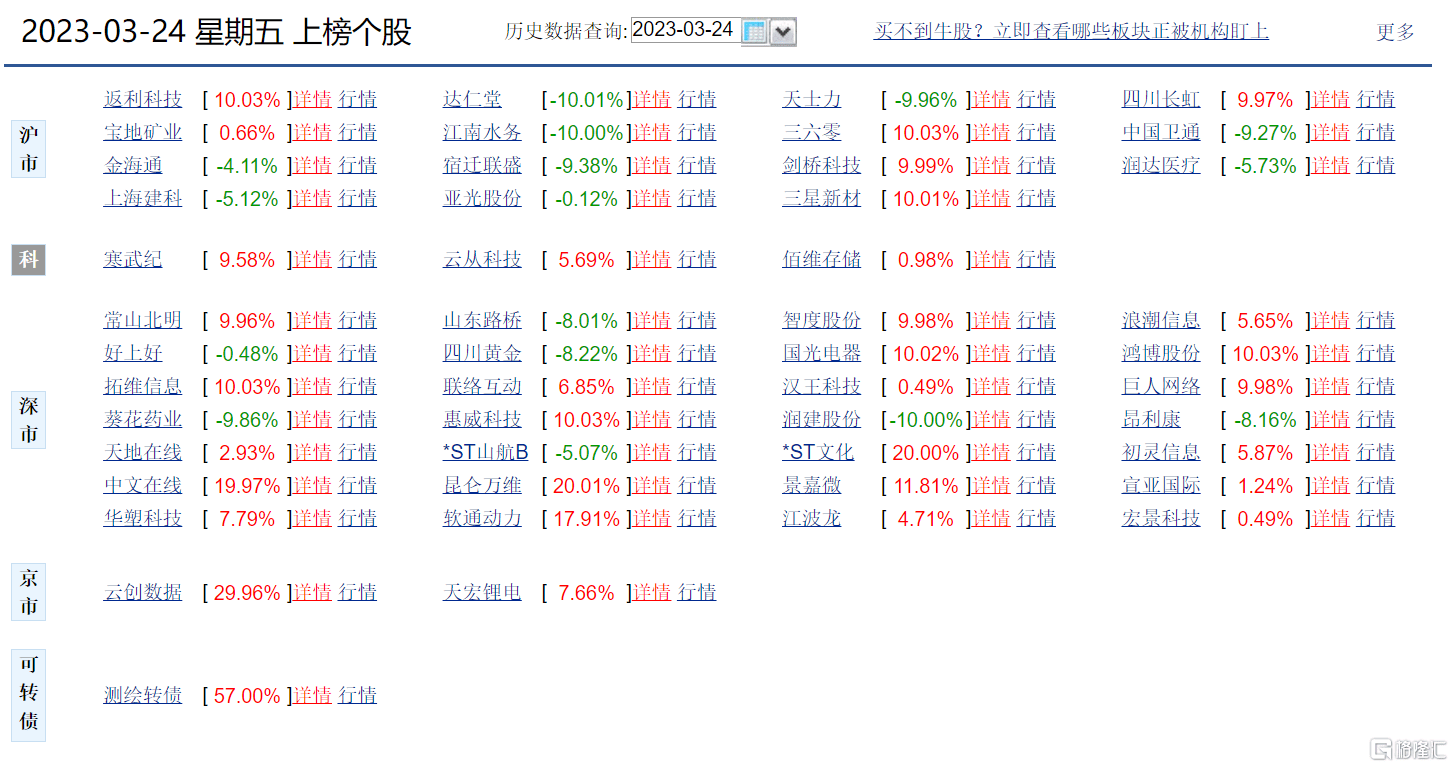Open stock link 巨人网络
1454x768 pixels.
[x=1161, y=387]
